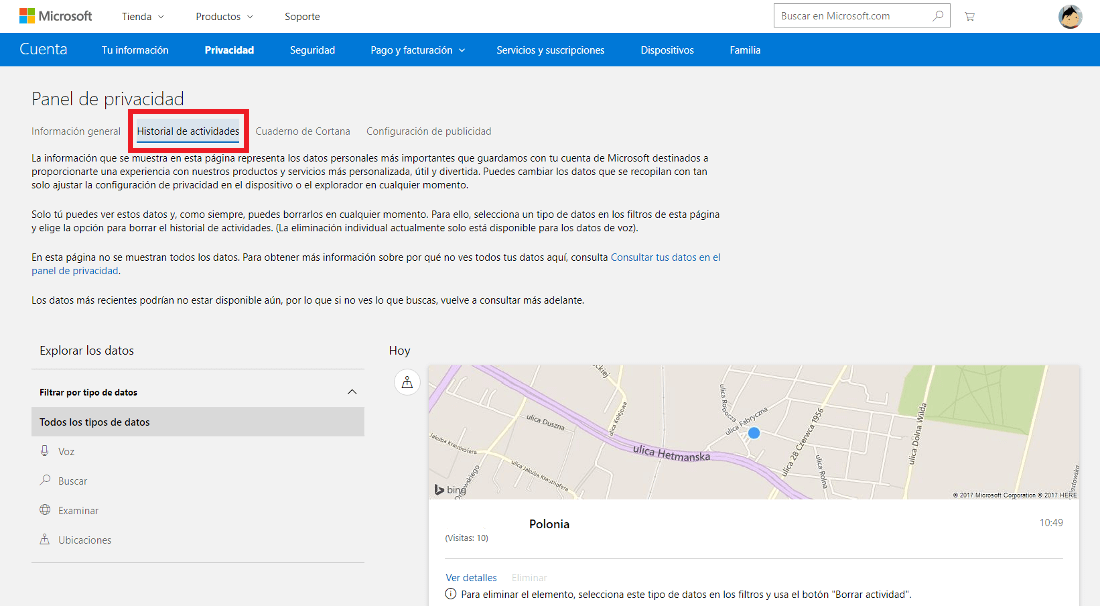Image resolution: width=1100 pixels, height=606 pixels.
Task: Click the Visitas: 10 text
Action: click(467, 538)
